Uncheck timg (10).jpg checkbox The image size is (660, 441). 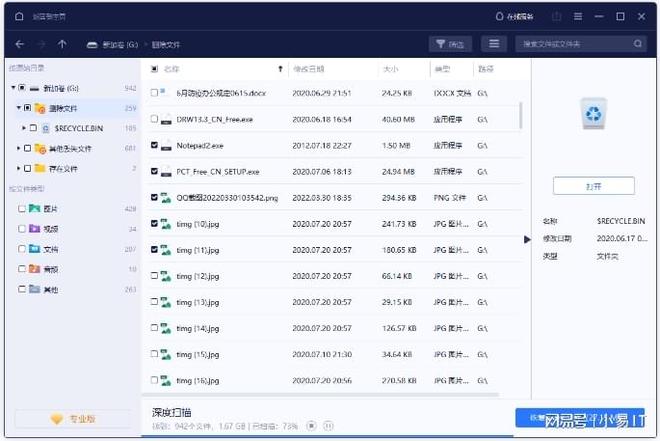point(154,223)
